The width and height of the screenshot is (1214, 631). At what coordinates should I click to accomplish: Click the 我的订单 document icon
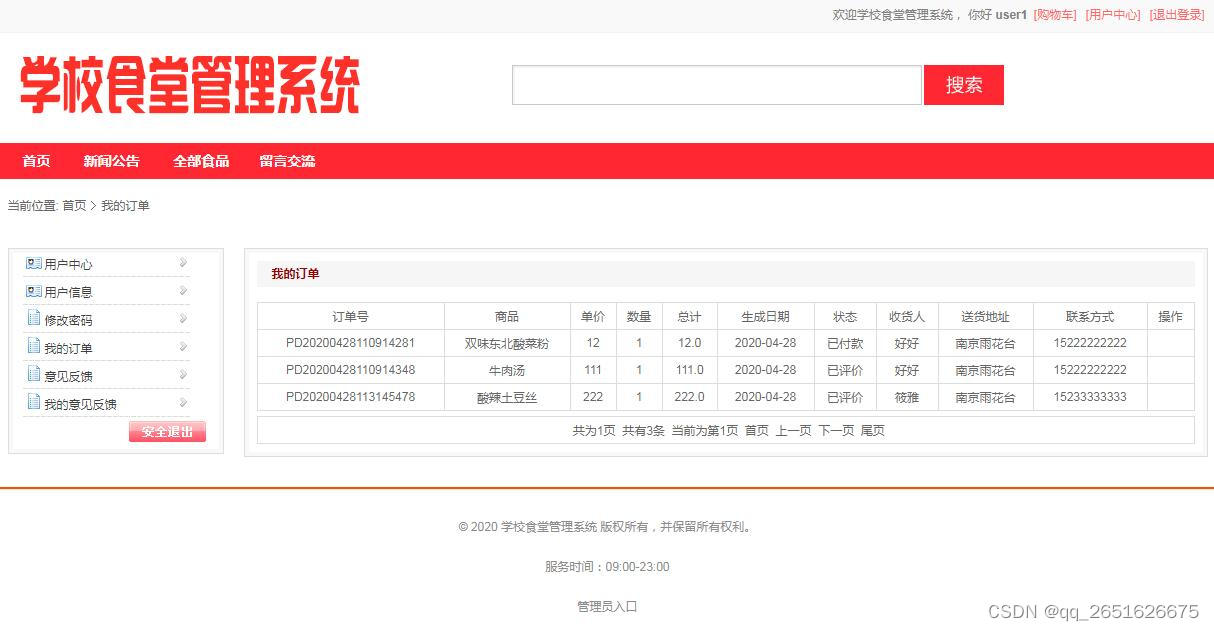click(34, 347)
